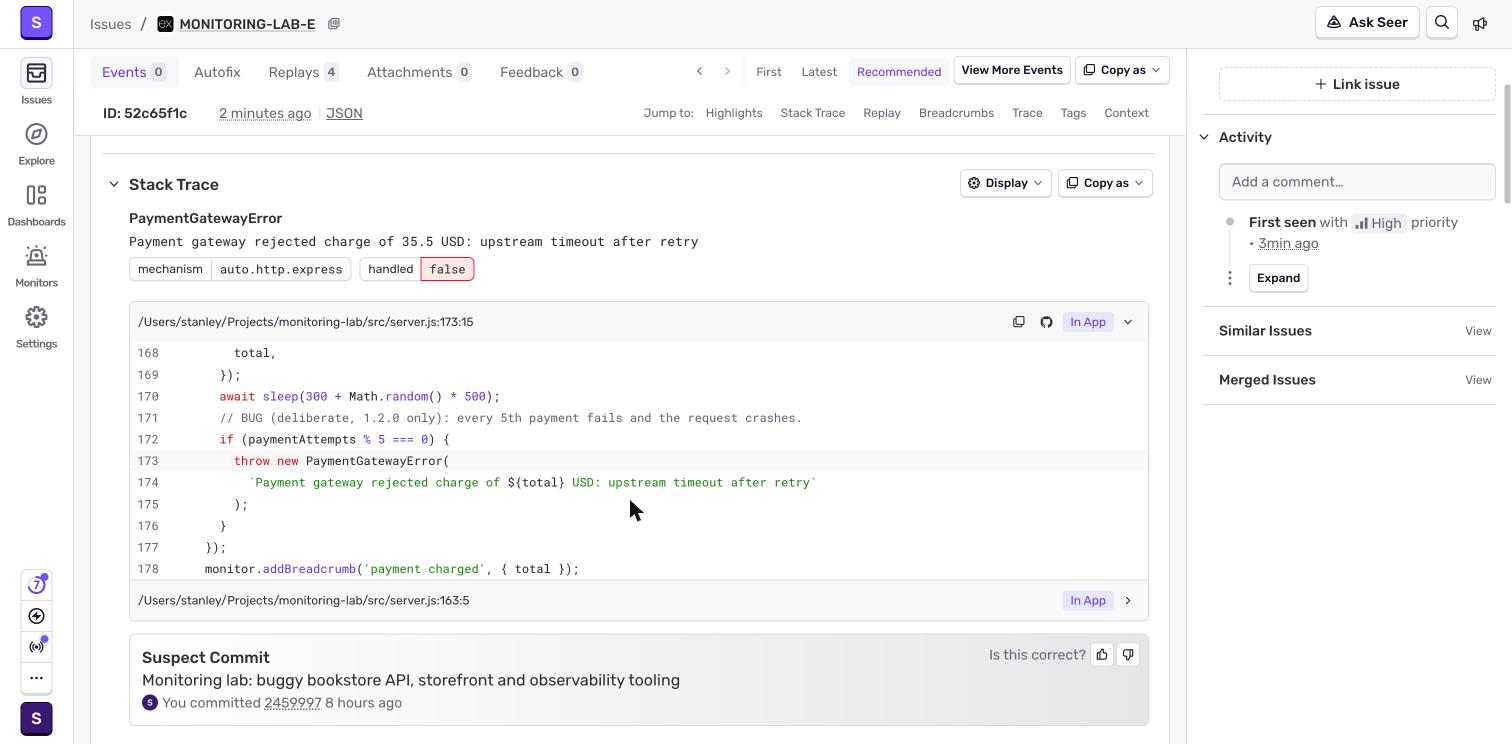Click the Add a comment field

pos(1357,182)
